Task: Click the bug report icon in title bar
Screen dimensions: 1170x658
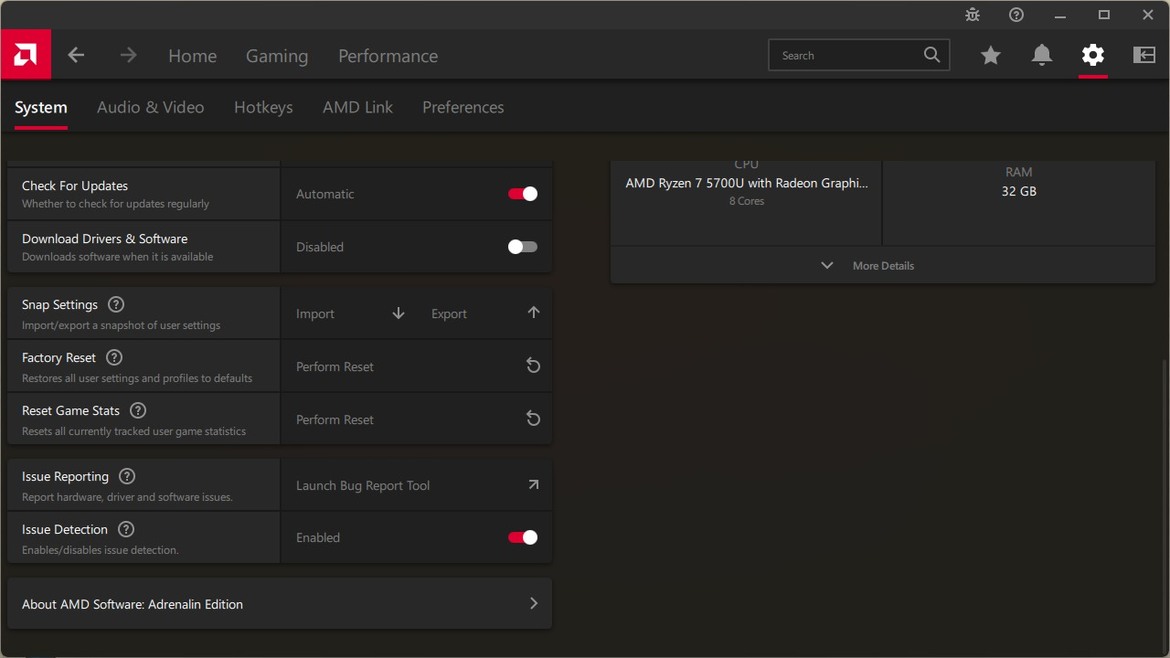Action: point(972,15)
